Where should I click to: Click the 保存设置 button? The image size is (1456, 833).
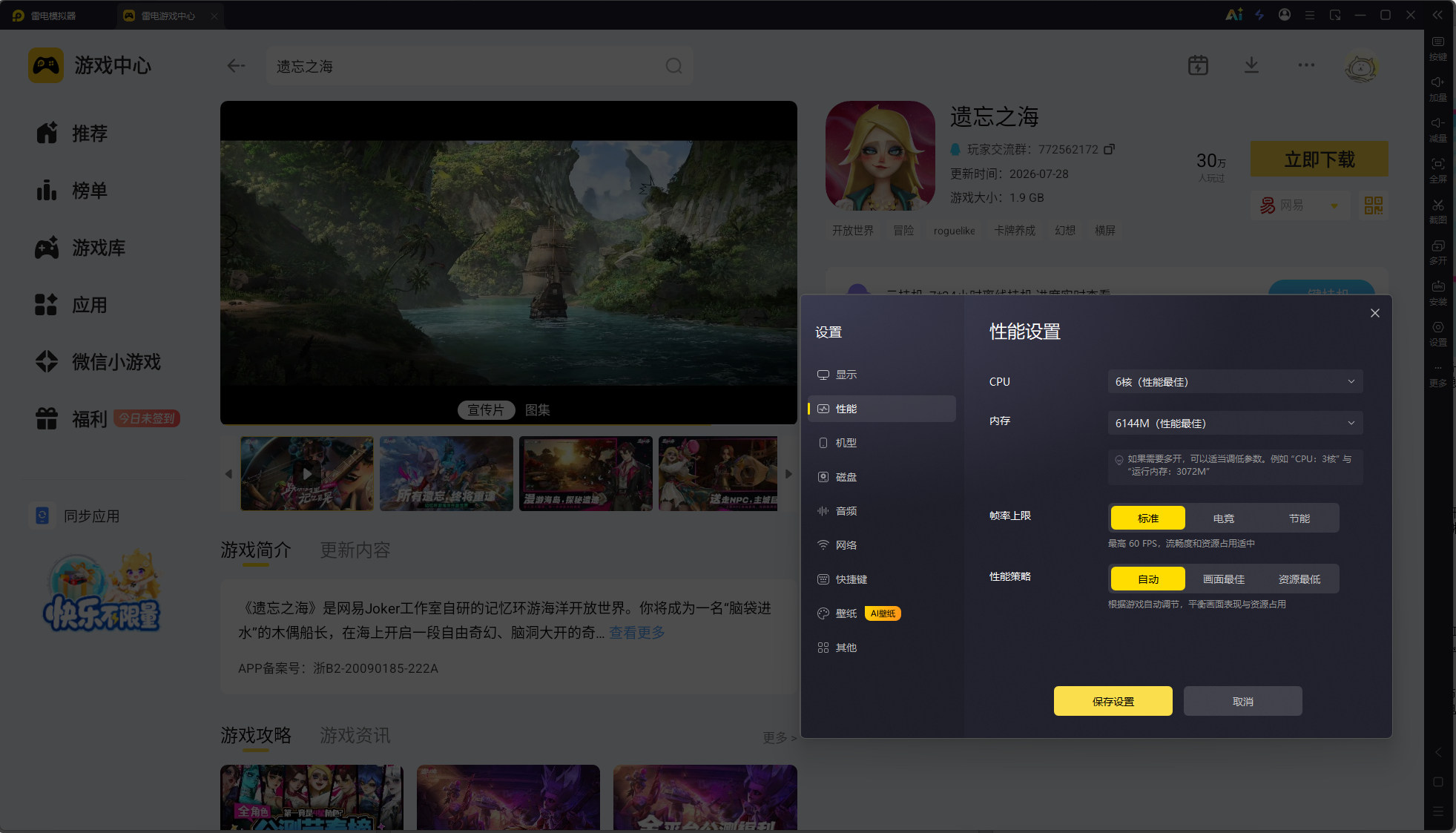(x=1113, y=701)
